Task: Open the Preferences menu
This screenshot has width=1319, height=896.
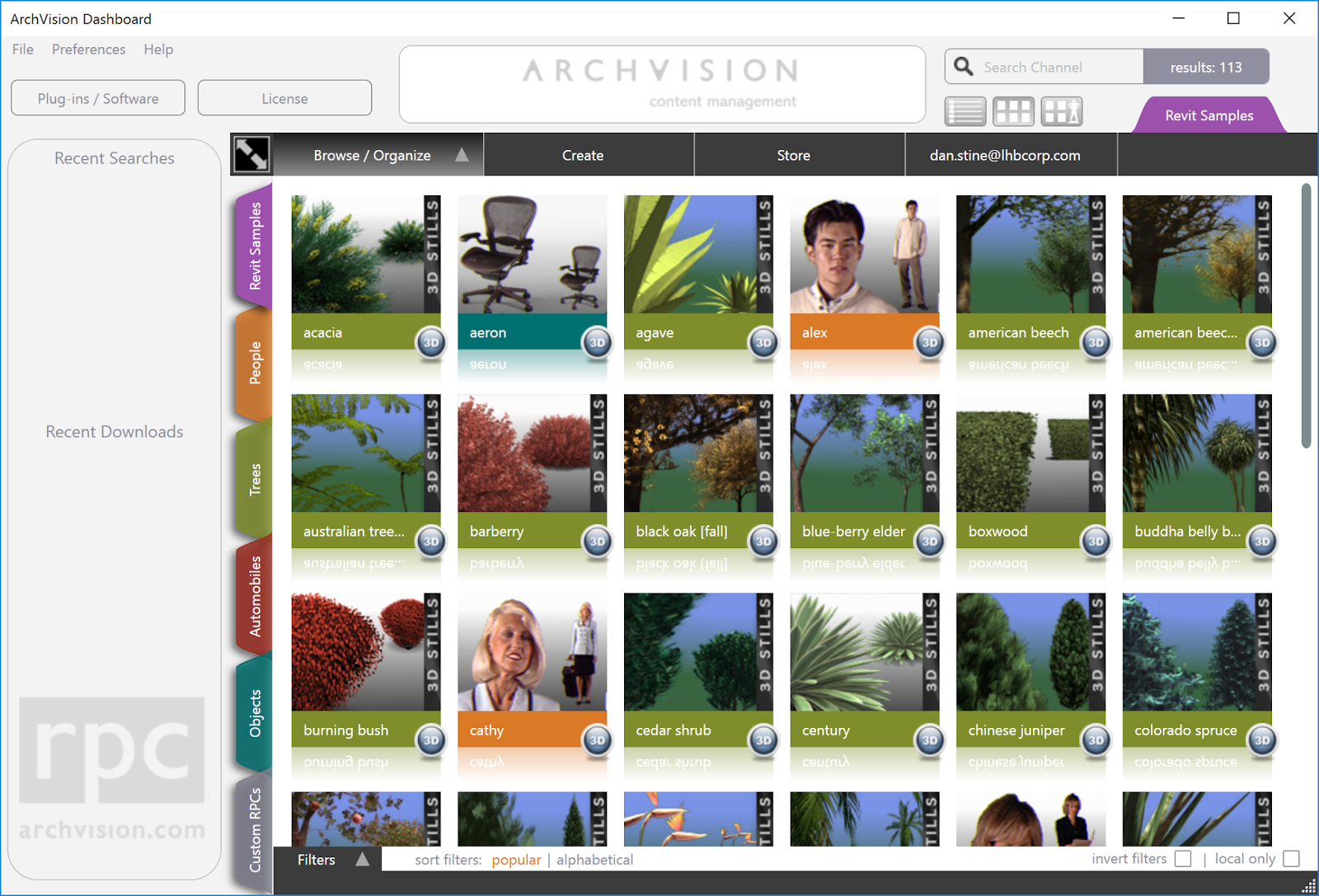Action: (88, 49)
